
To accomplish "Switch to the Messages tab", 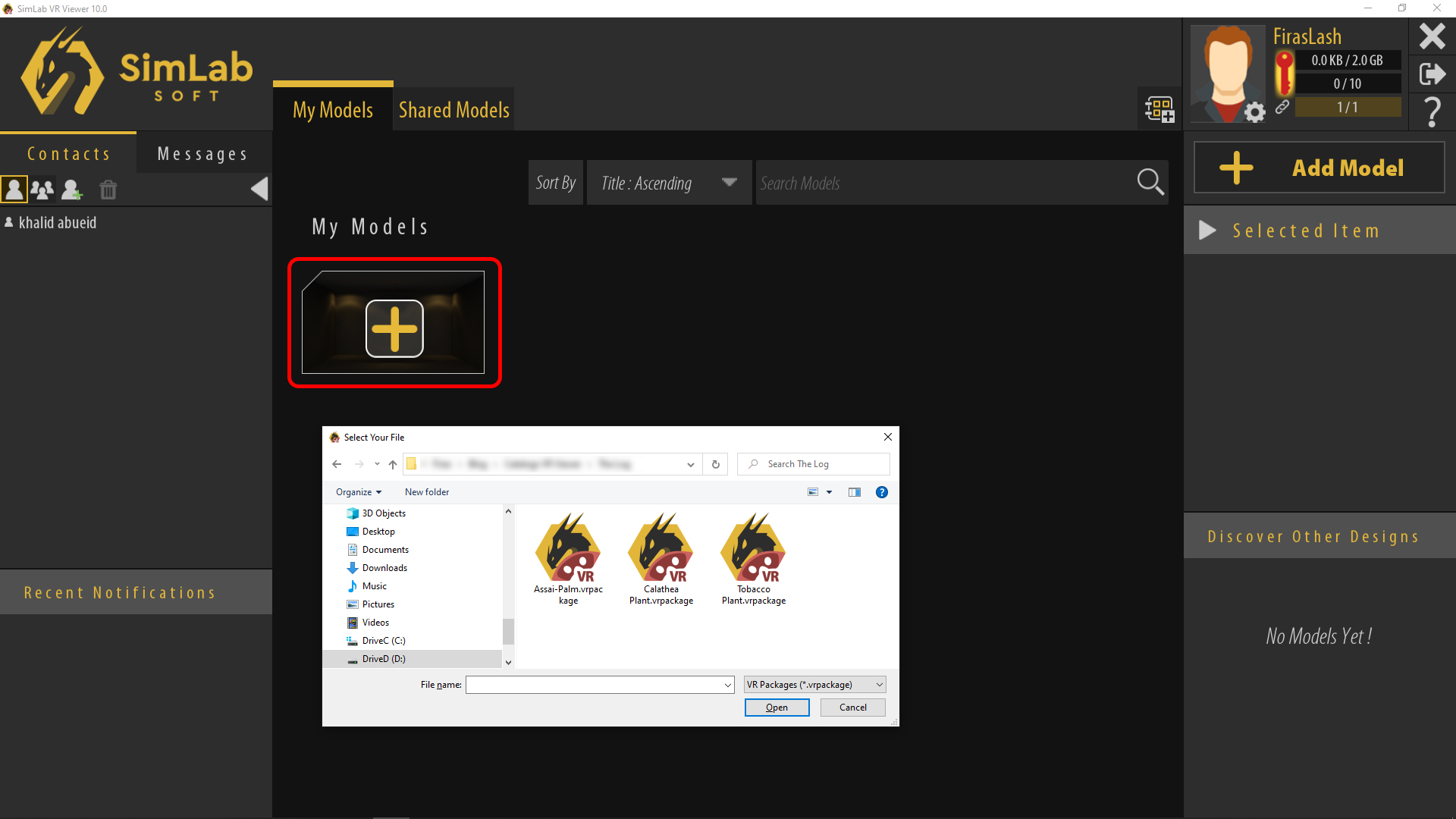I will [202, 153].
